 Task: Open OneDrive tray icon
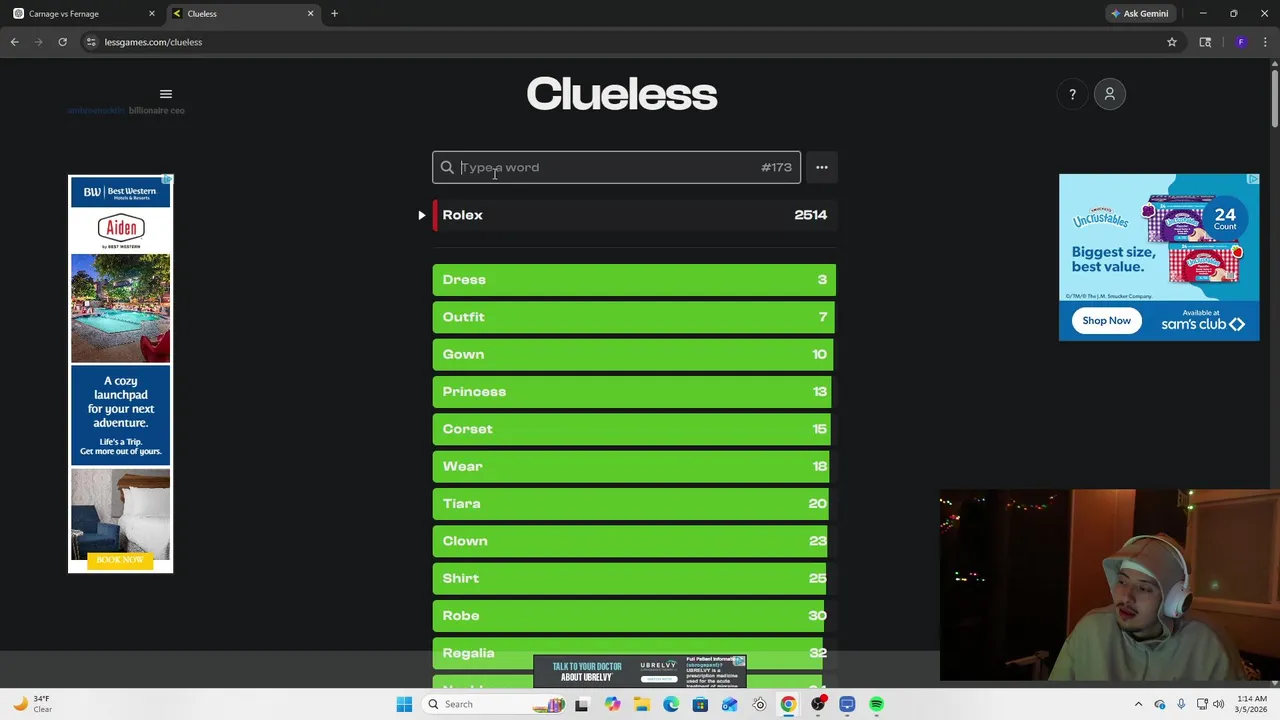(x=1160, y=704)
